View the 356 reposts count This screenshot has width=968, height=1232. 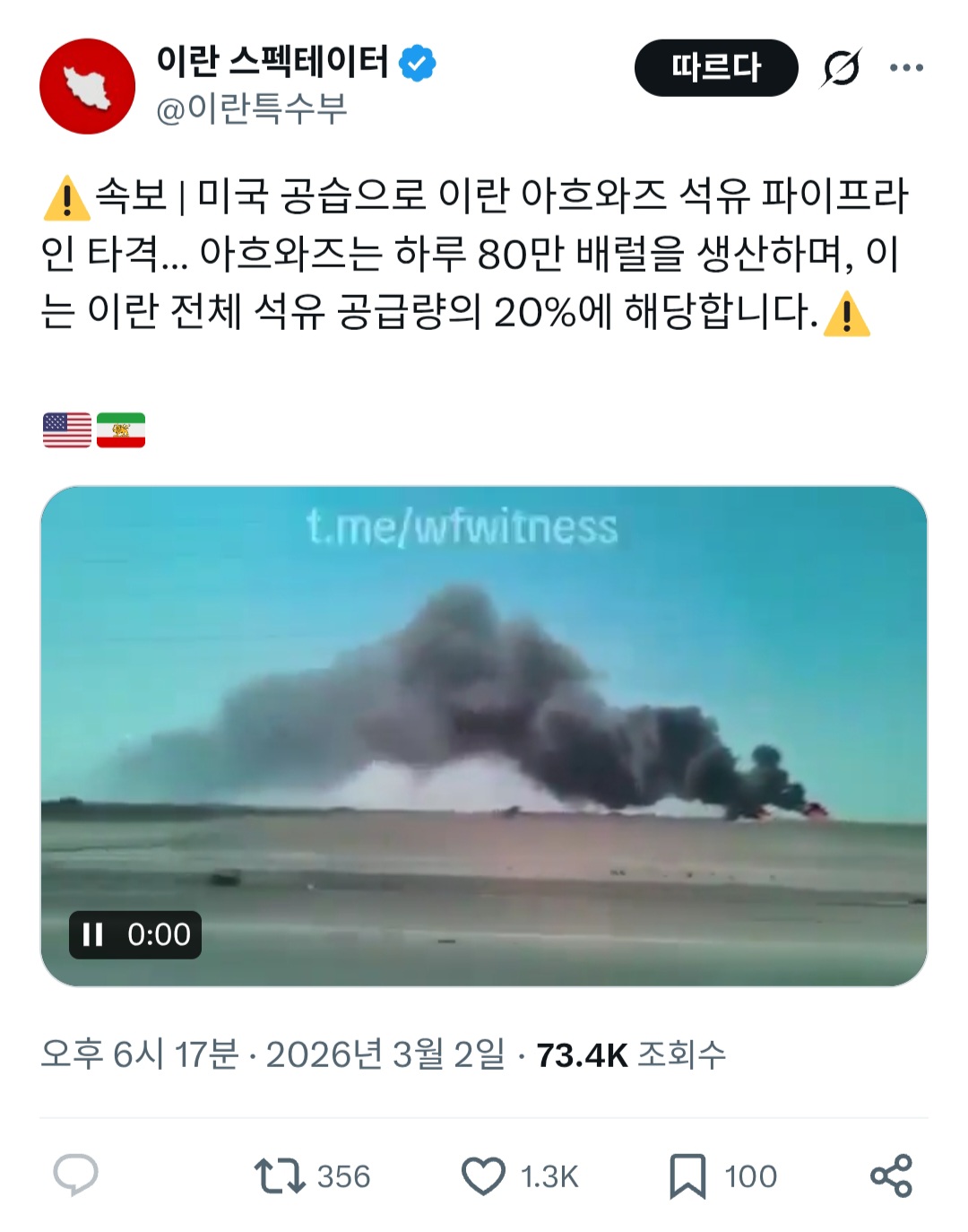click(343, 1176)
